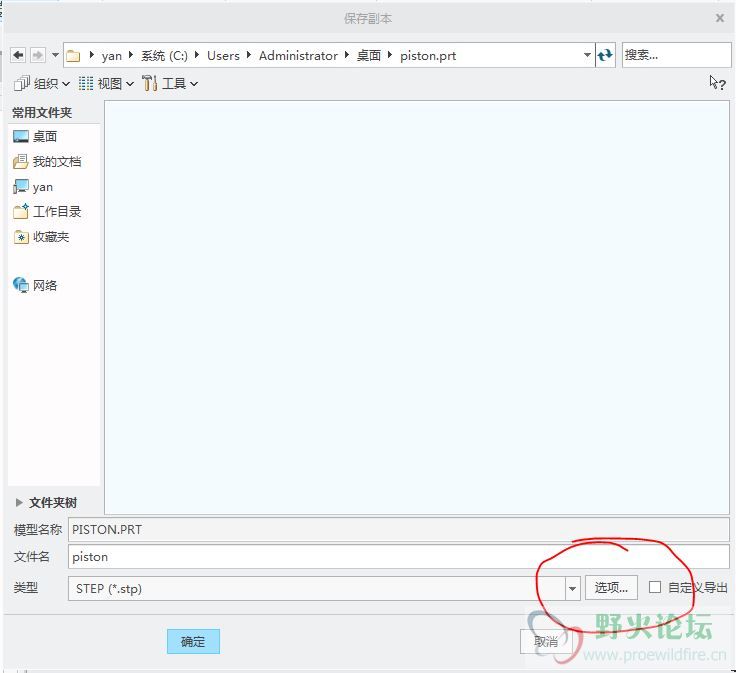The height and width of the screenshot is (673, 736).
Task: Enable the 自定义导出 checkbox
Action: pyautogui.click(x=655, y=587)
